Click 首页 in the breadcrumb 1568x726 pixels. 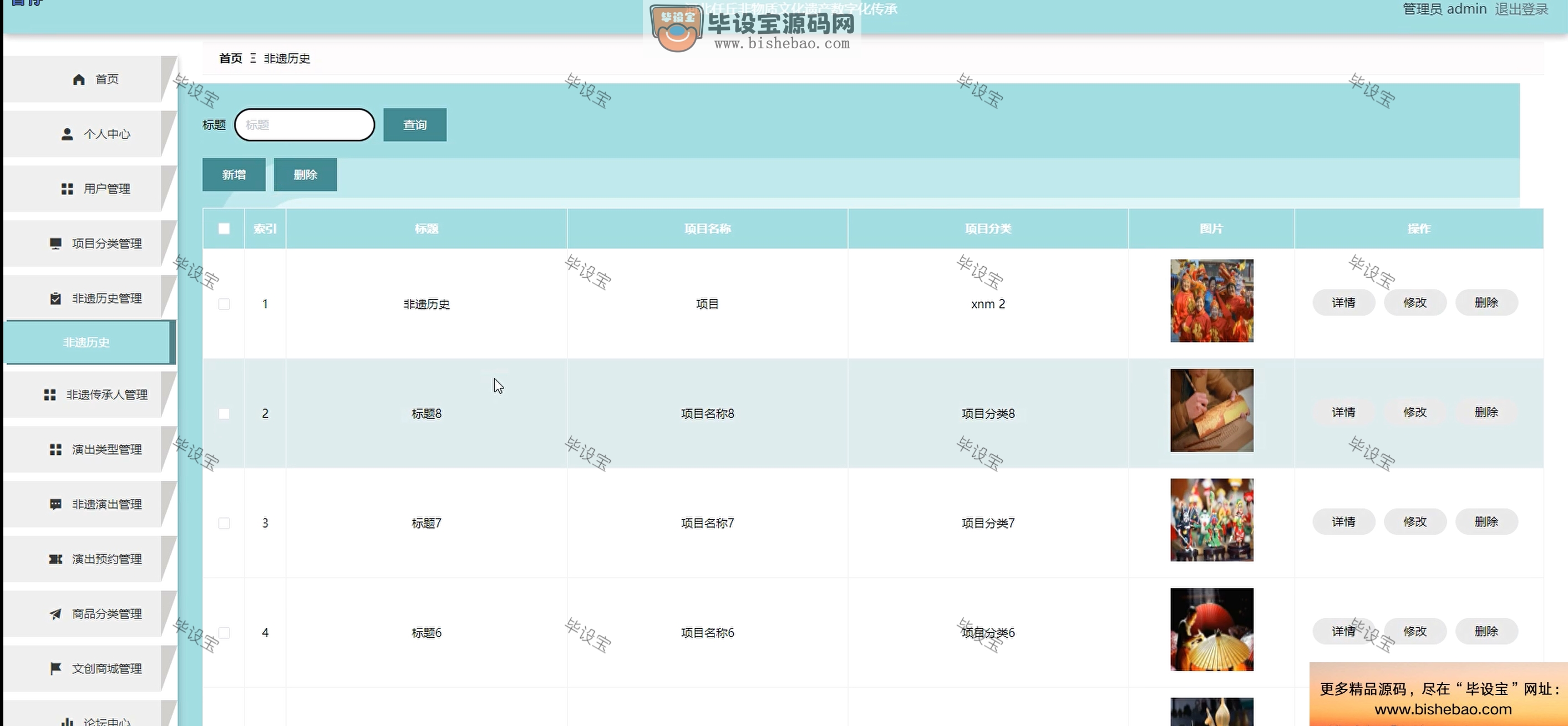pyautogui.click(x=230, y=58)
